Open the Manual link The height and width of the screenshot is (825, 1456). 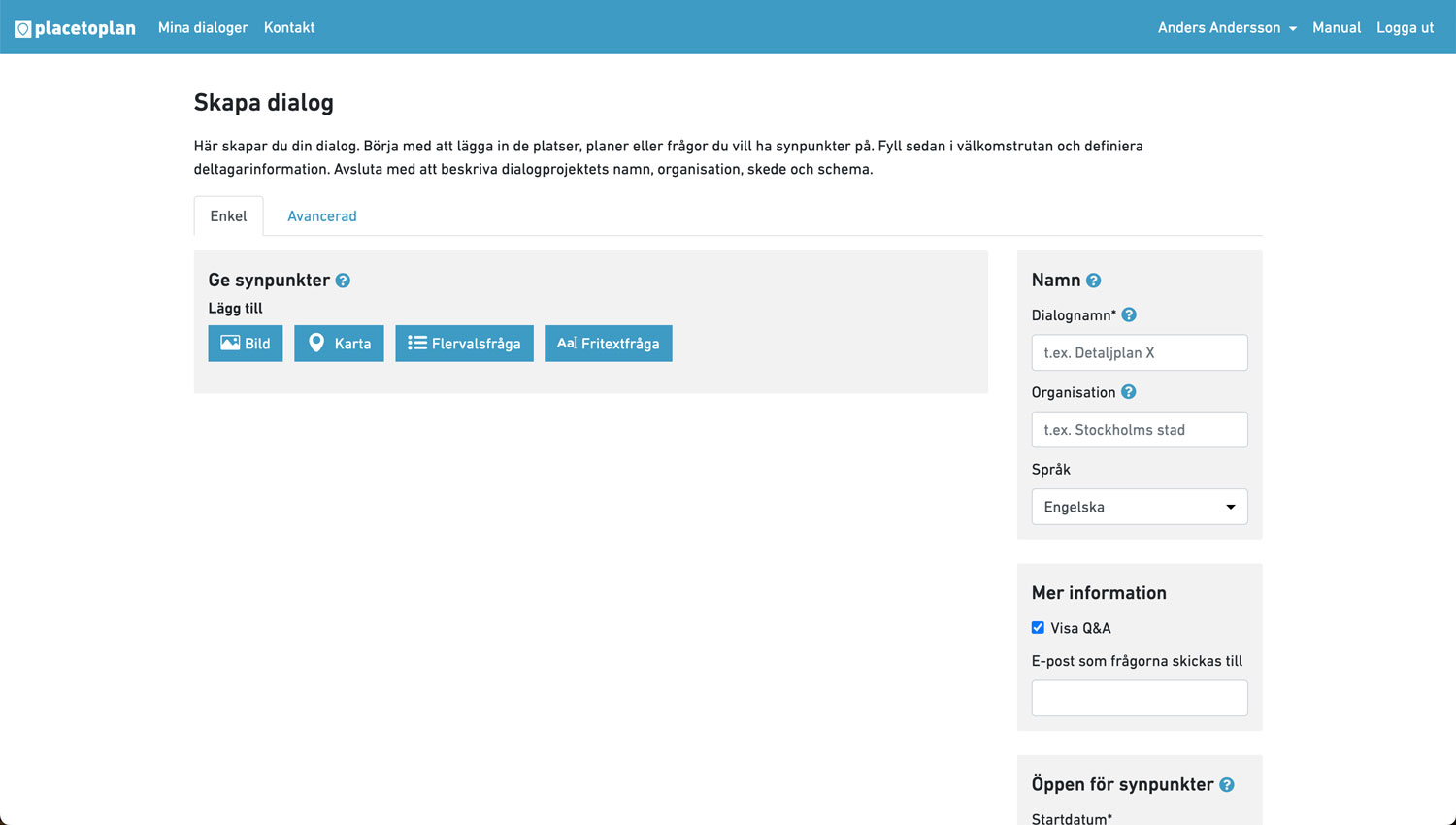point(1336,28)
